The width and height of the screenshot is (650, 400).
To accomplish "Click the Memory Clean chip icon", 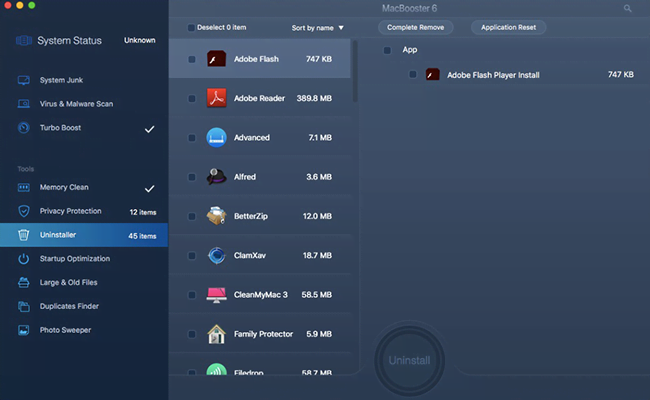I will click(x=24, y=187).
